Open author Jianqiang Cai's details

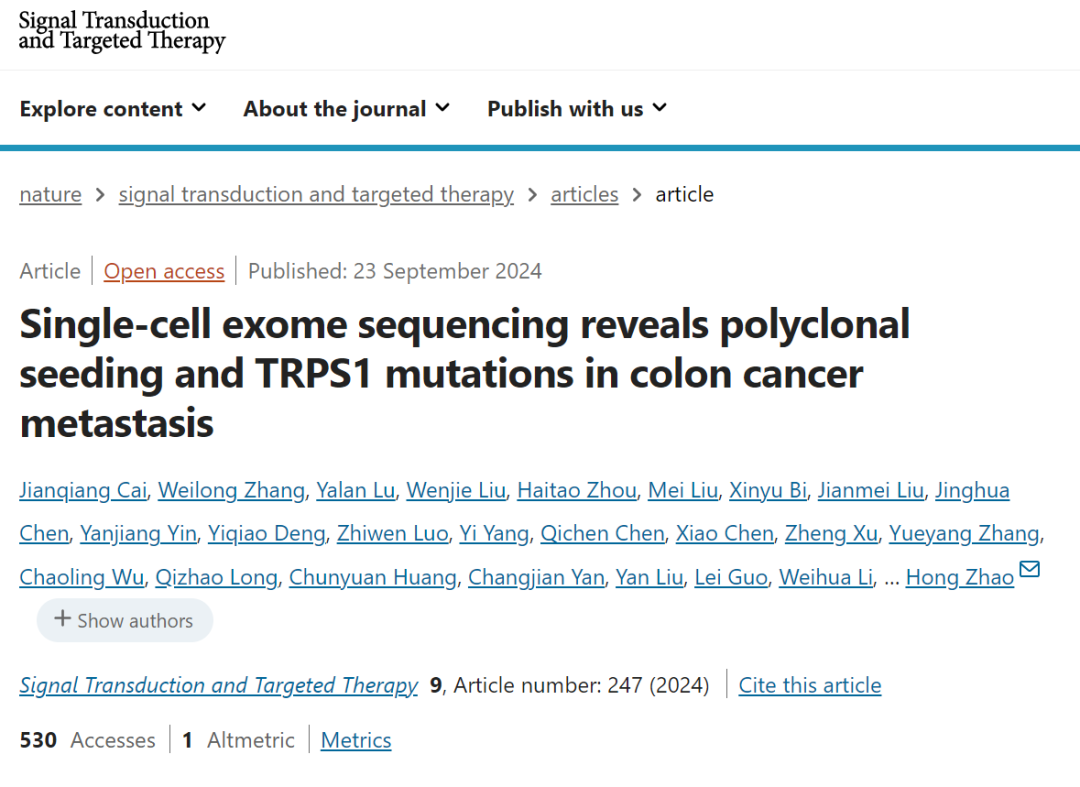click(x=84, y=490)
